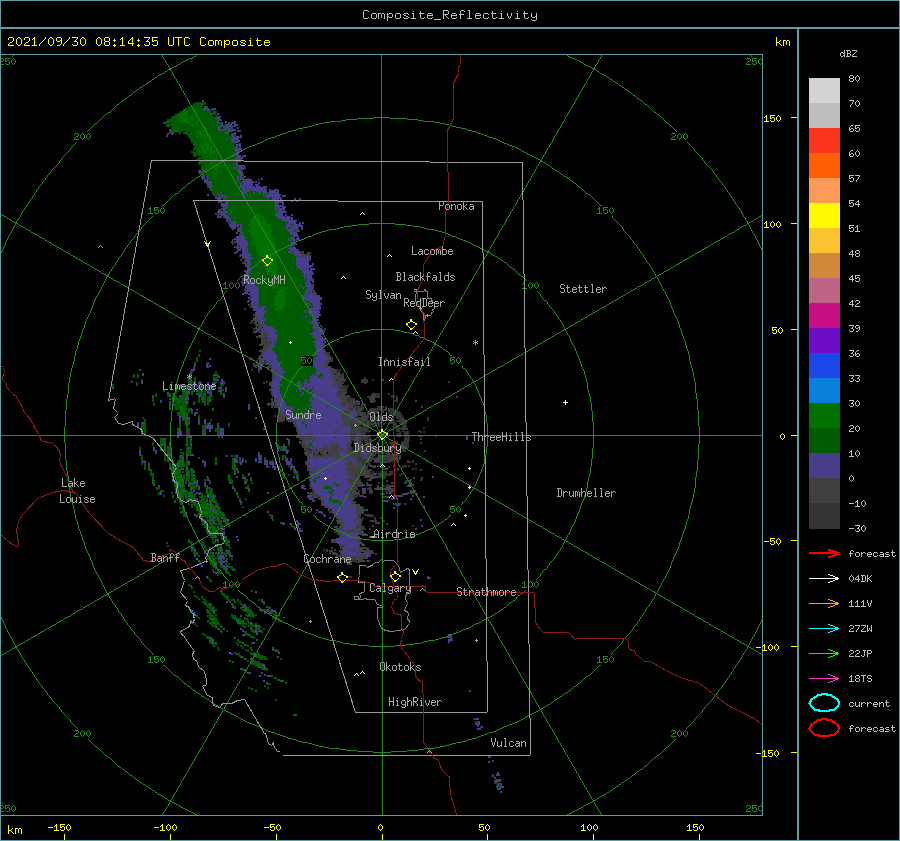Click the yellow diamond marker below RedDeer
Screen dimensions: 900x841
coord(412,324)
